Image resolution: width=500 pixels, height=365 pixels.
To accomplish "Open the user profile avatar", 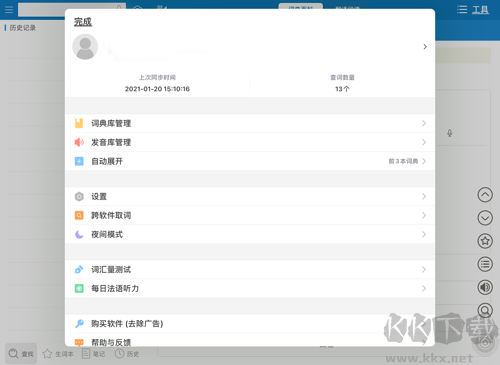I will pos(85,47).
